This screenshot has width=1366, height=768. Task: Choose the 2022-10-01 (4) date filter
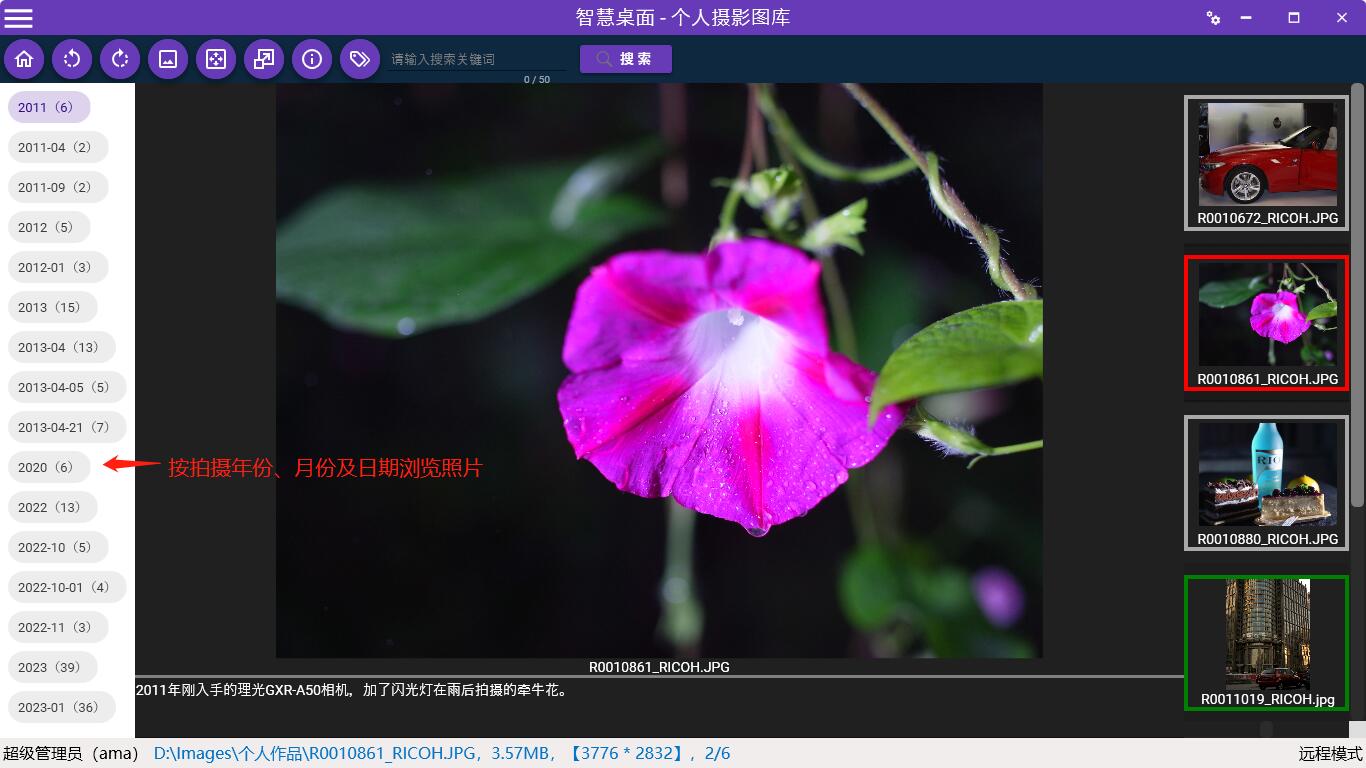point(66,587)
